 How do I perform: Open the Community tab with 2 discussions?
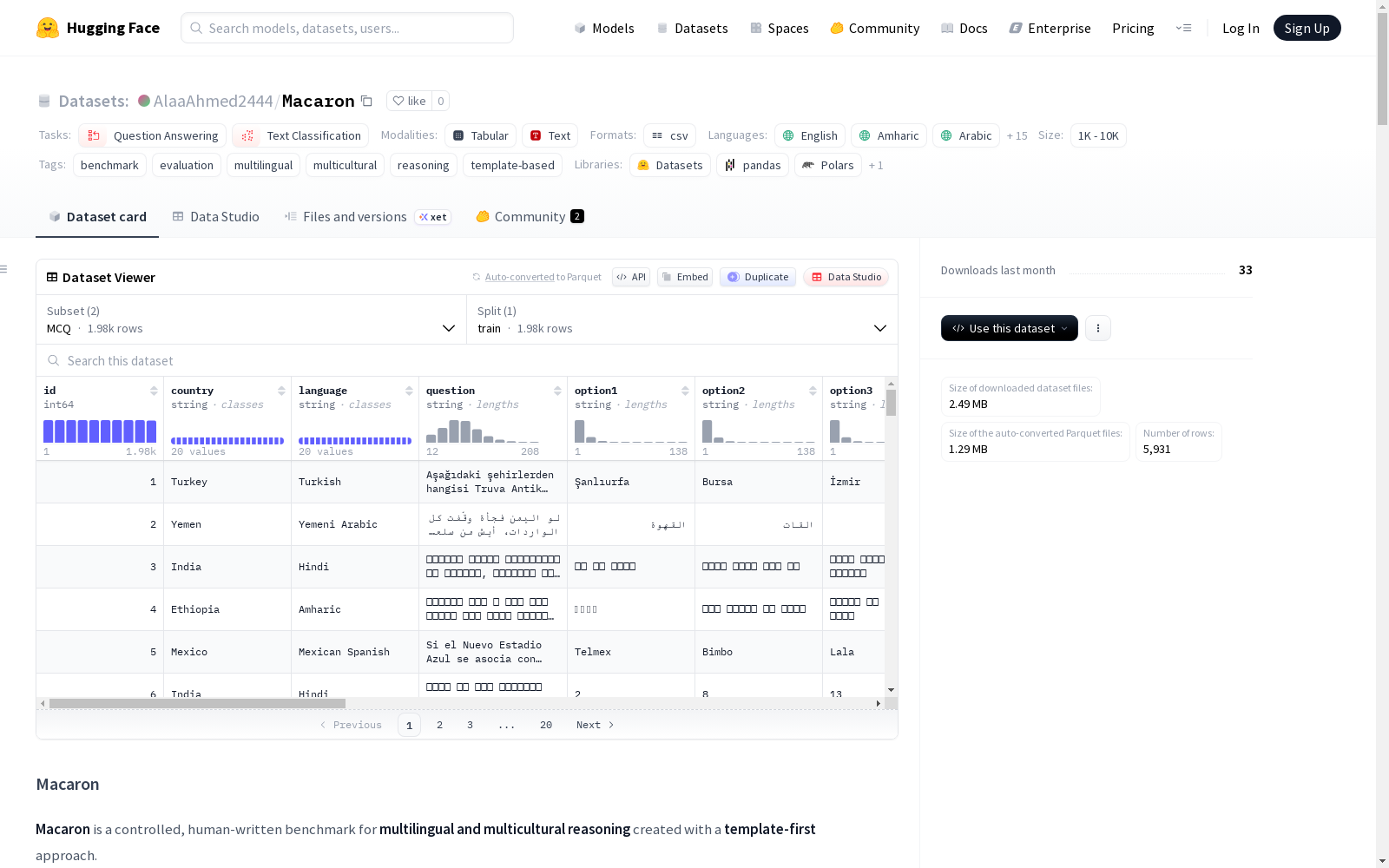tap(530, 217)
